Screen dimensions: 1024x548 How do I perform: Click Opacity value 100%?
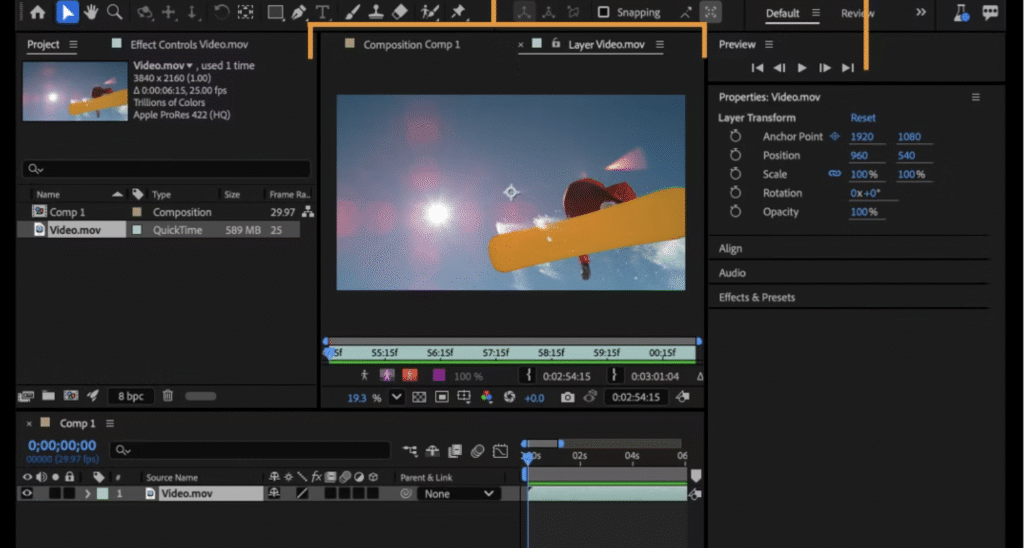pos(863,212)
